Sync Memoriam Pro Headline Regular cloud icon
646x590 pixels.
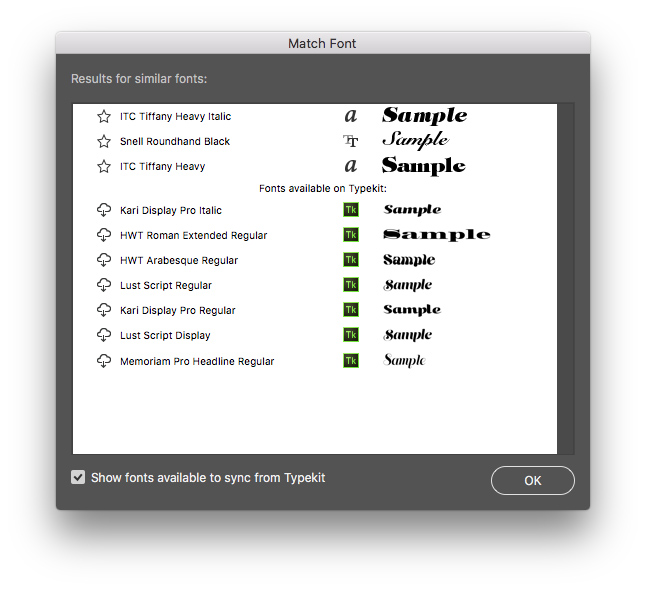coord(104,361)
